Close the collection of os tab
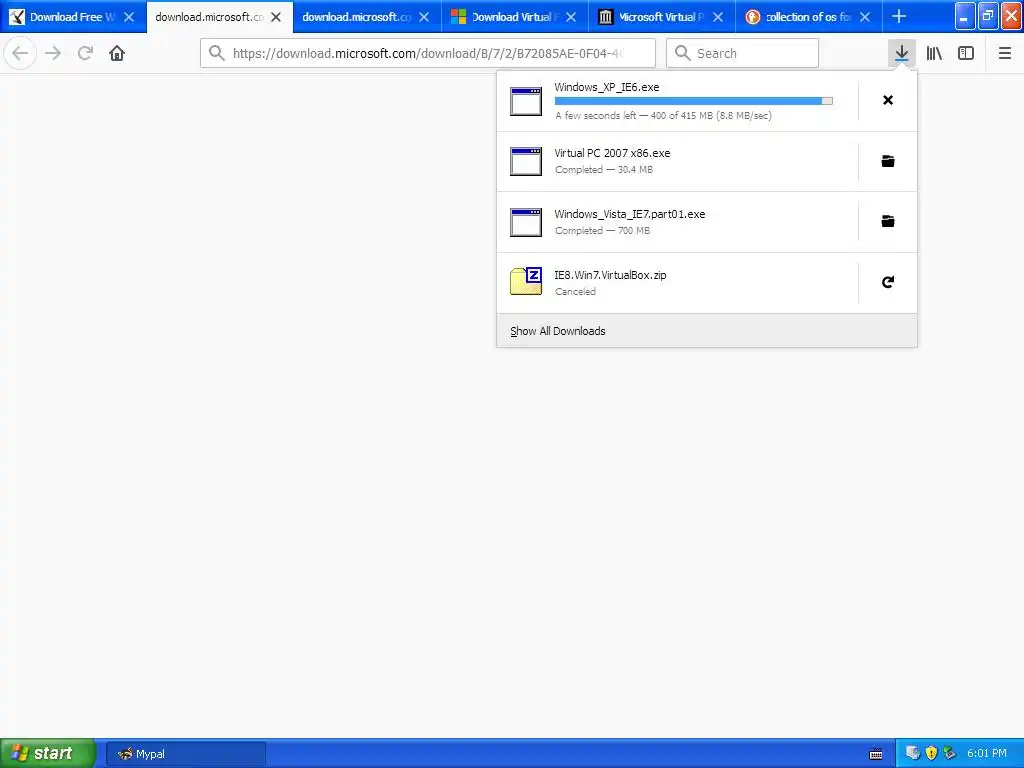The height and width of the screenshot is (768, 1024). [865, 17]
